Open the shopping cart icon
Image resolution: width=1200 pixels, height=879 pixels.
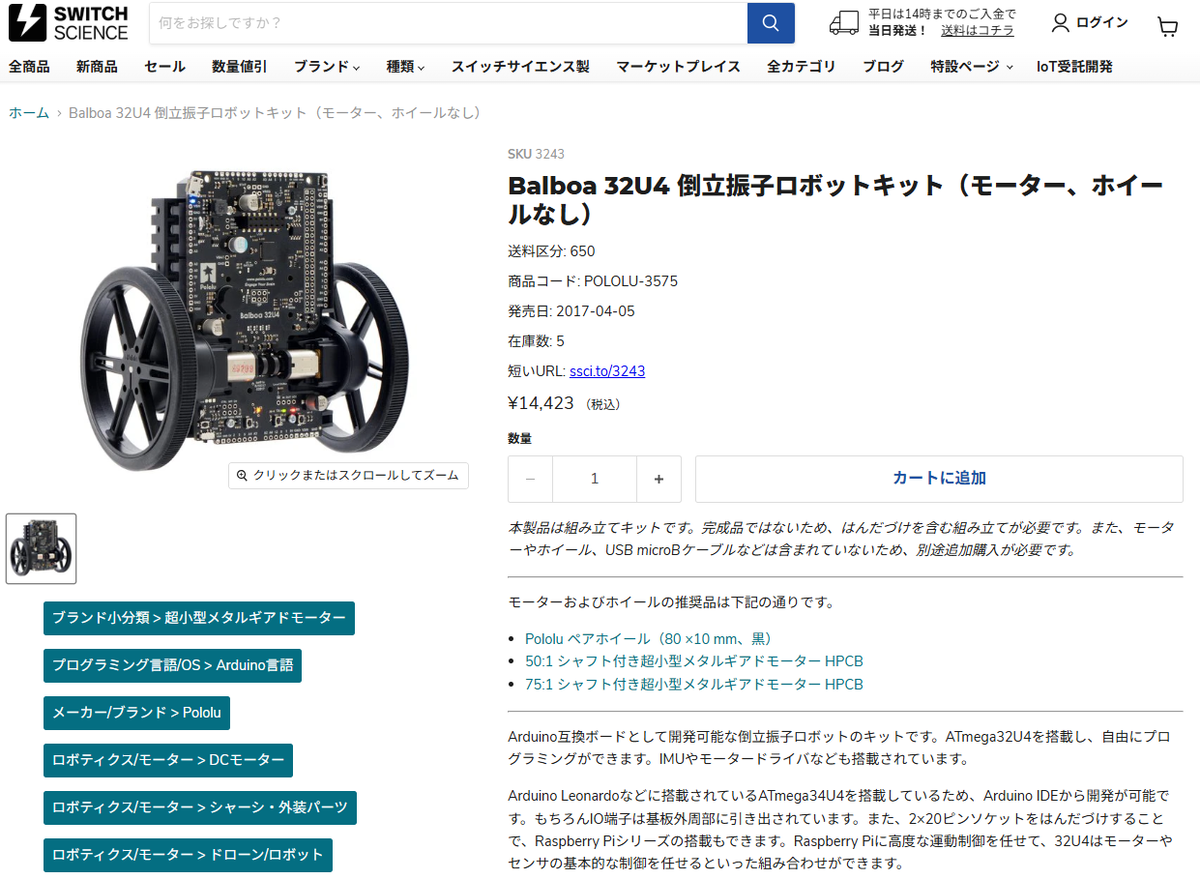pyautogui.click(x=1167, y=25)
